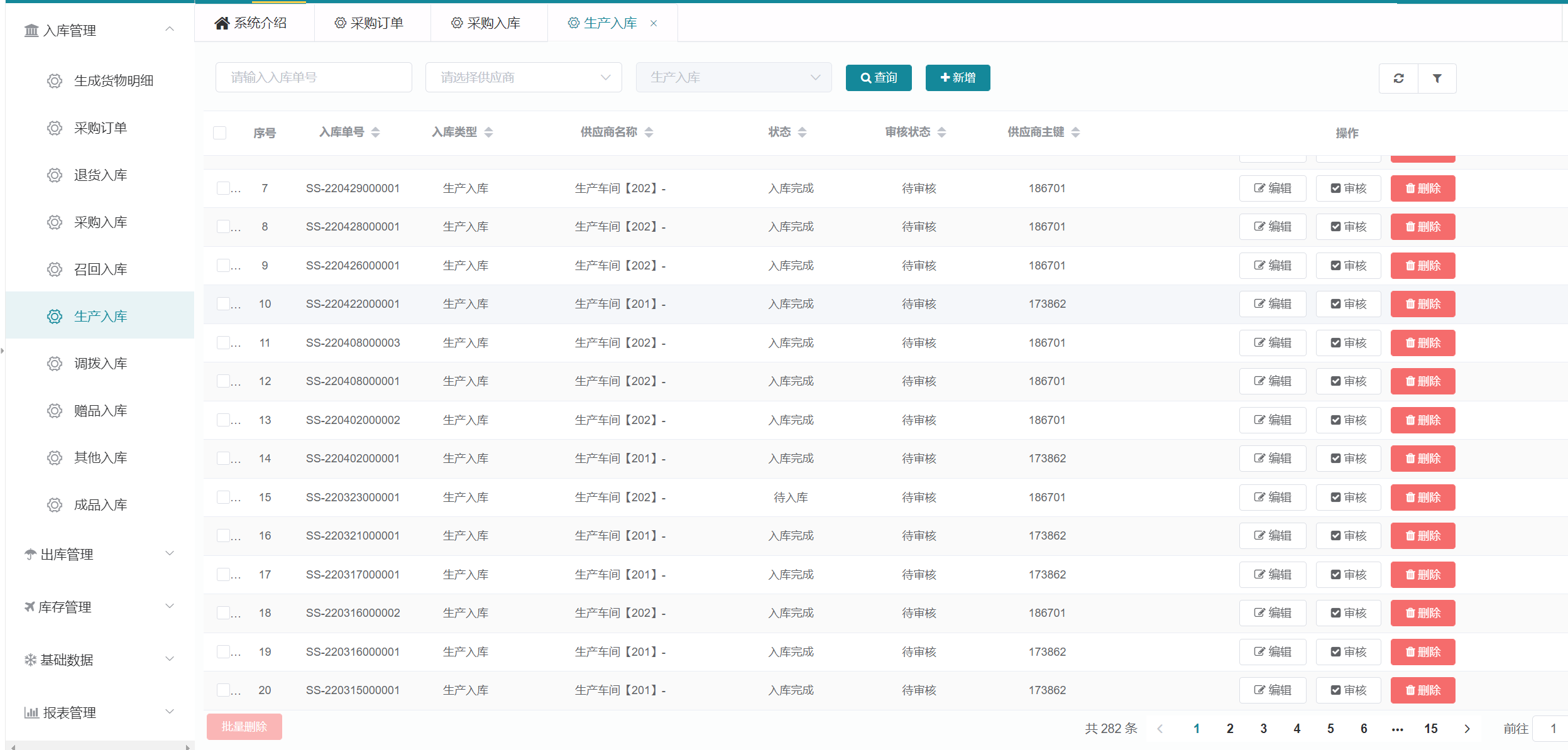Click the 批量删除 batch delete button

tap(244, 727)
